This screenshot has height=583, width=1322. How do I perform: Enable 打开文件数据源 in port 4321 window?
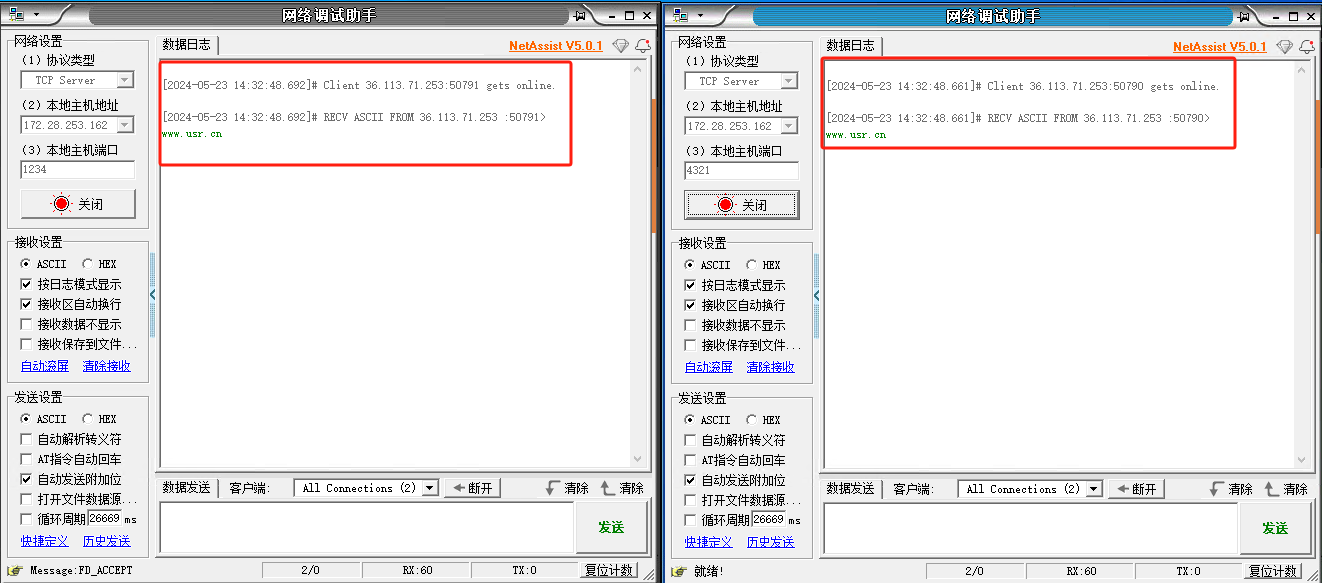point(691,500)
